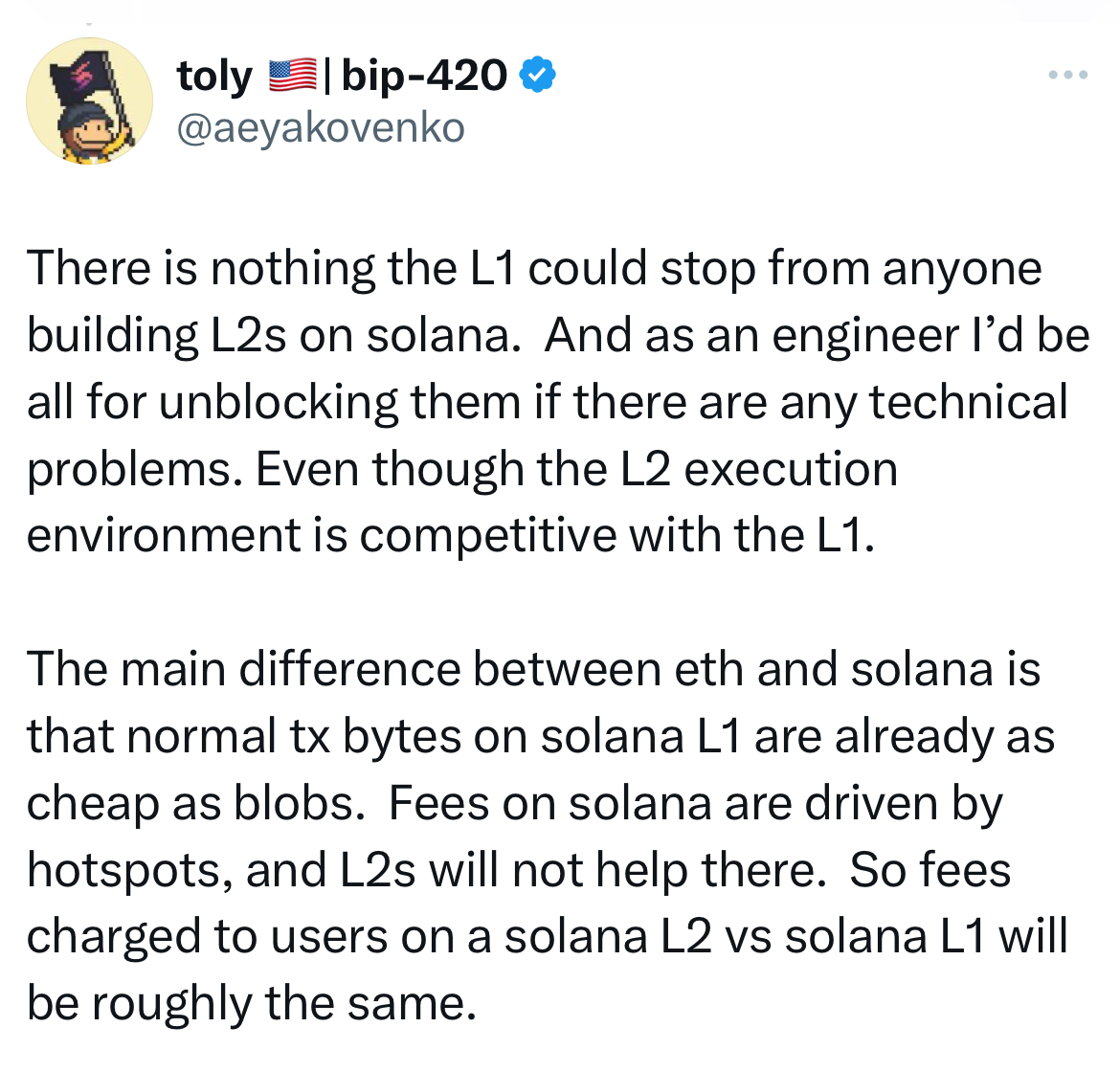This screenshot has width=1120, height=1072.
Task: Click the first paragraph of the tweet
Action: (x=555, y=402)
